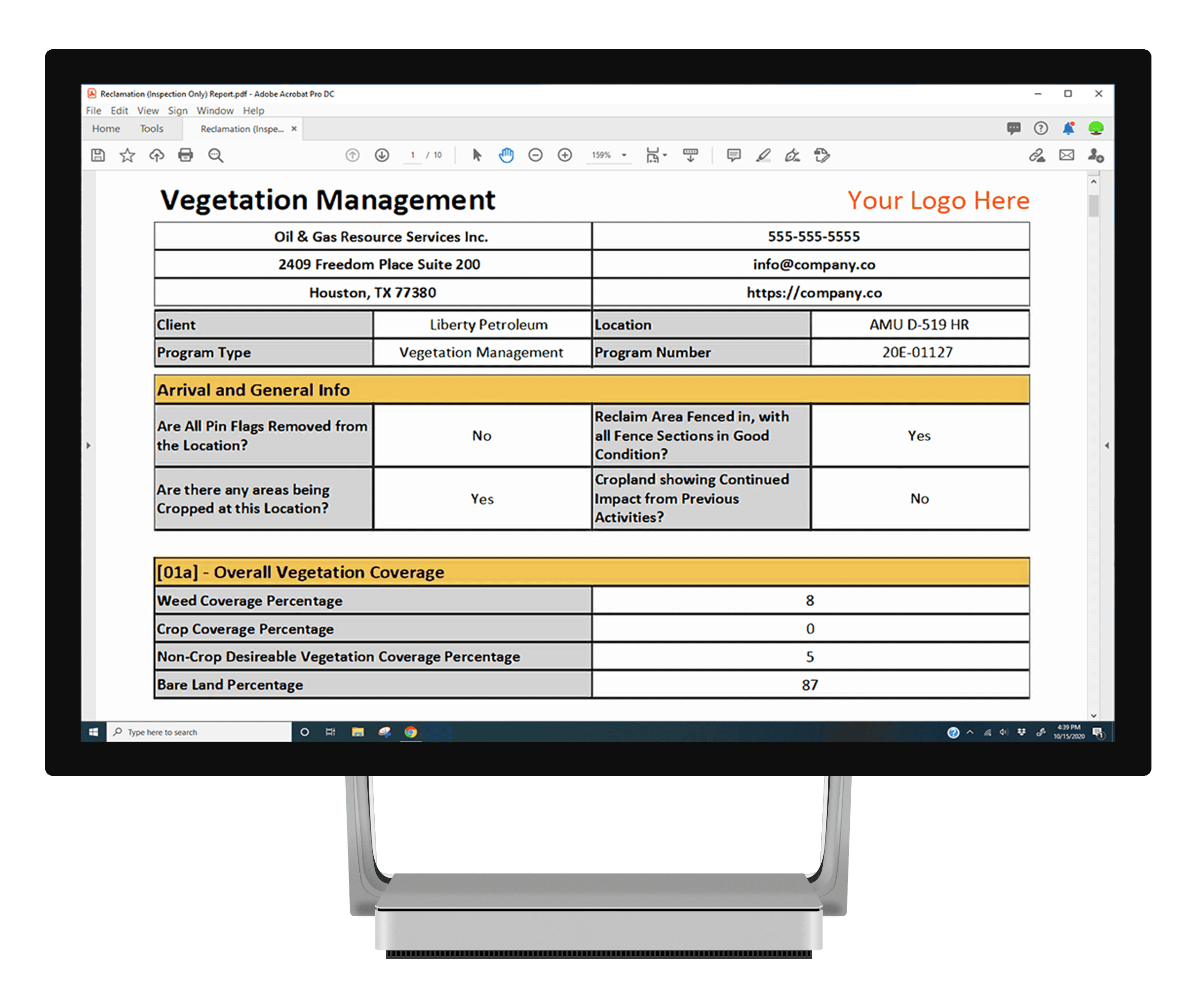The image size is (1196, 1008).
Task: Click the Zoom out minus icon
Action: 535,155
